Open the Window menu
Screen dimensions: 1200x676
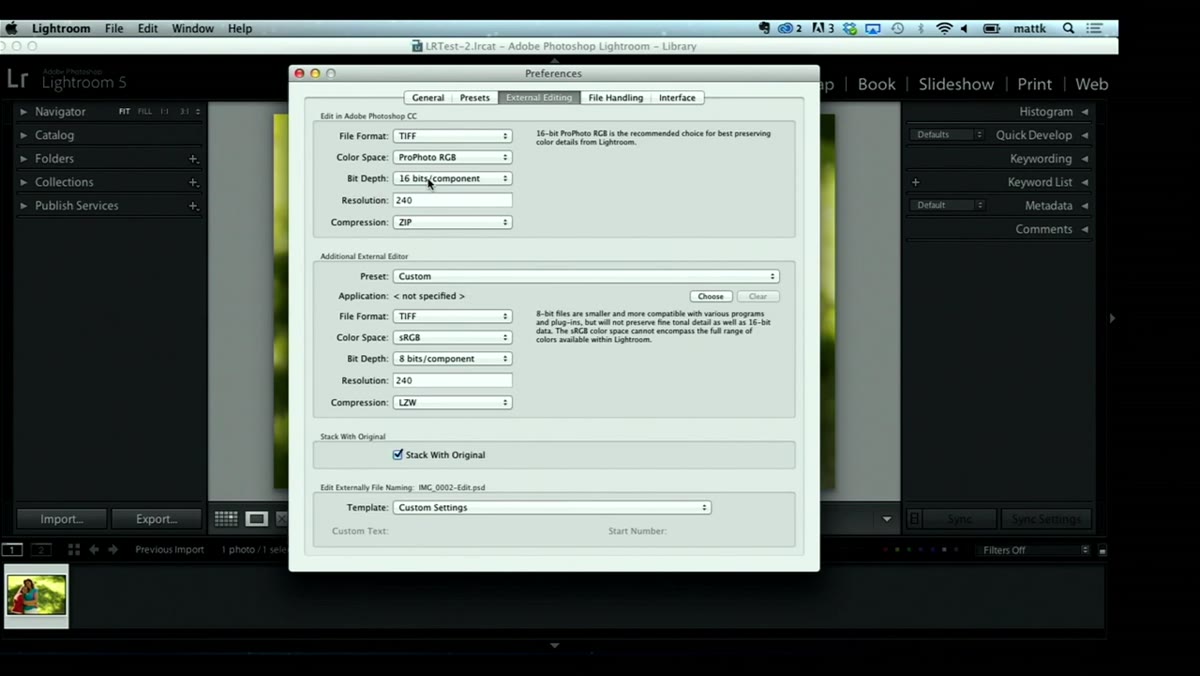[192, 29]
